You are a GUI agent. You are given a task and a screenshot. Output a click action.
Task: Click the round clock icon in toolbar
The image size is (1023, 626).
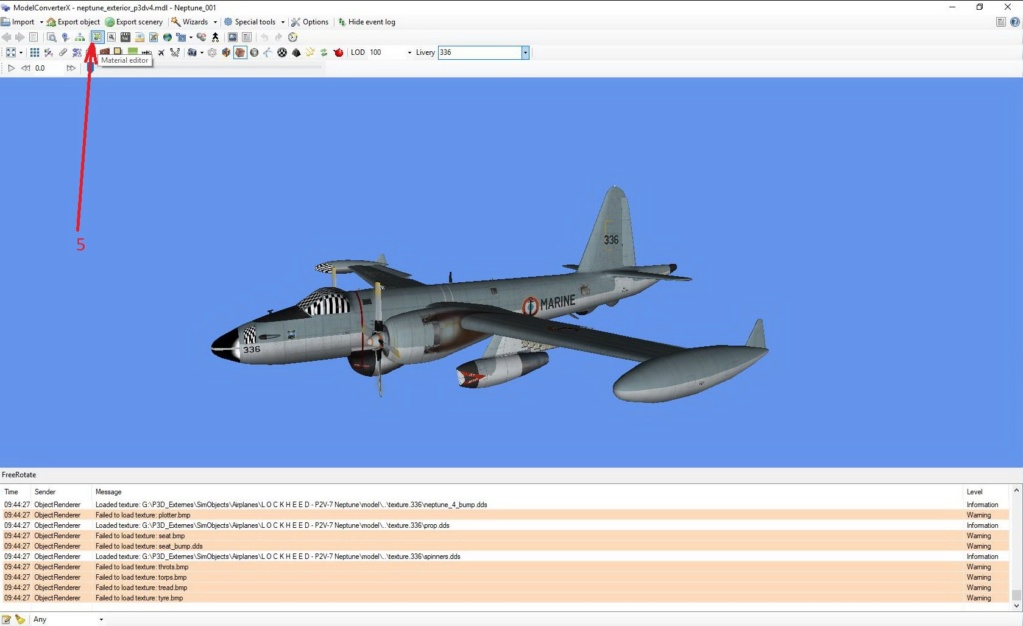click(293, 37)
